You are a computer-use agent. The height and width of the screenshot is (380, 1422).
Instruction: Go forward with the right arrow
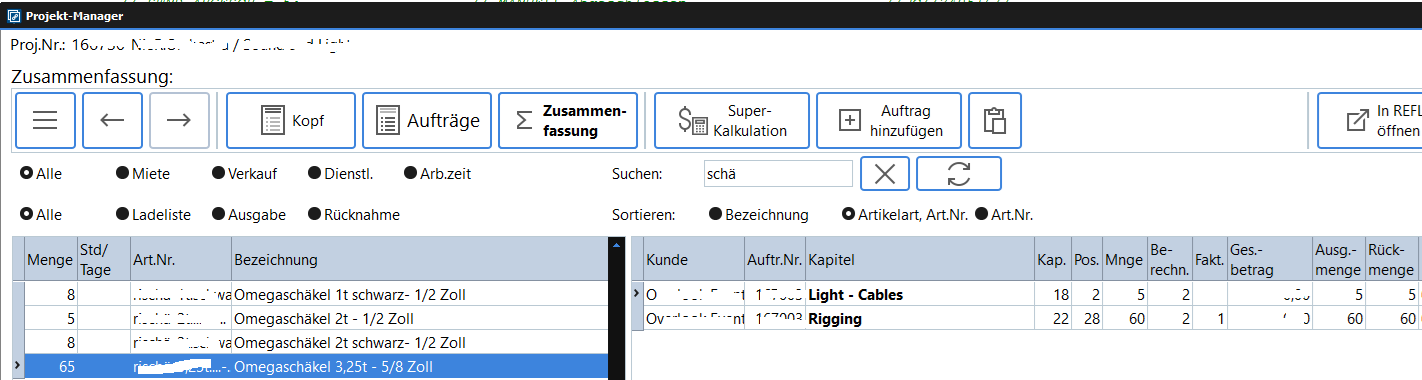point(179,120)
